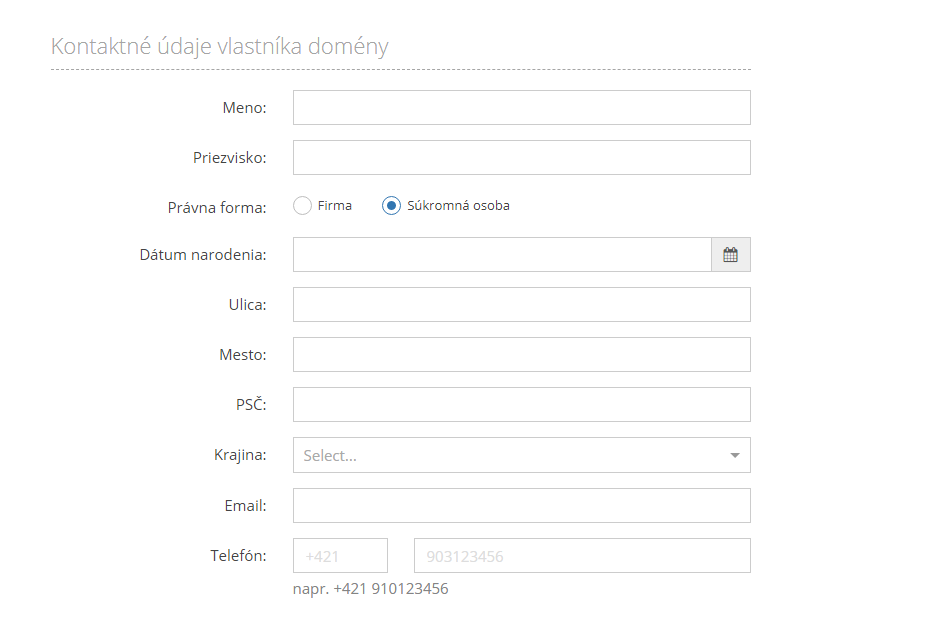
Task: Click the Dátum narodenia text input
Action: tap(501, 255)
